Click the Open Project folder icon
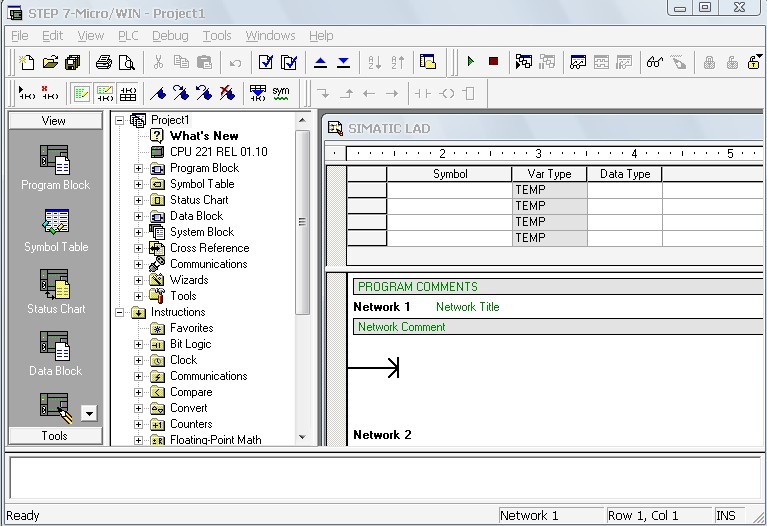 pos(50,62)
